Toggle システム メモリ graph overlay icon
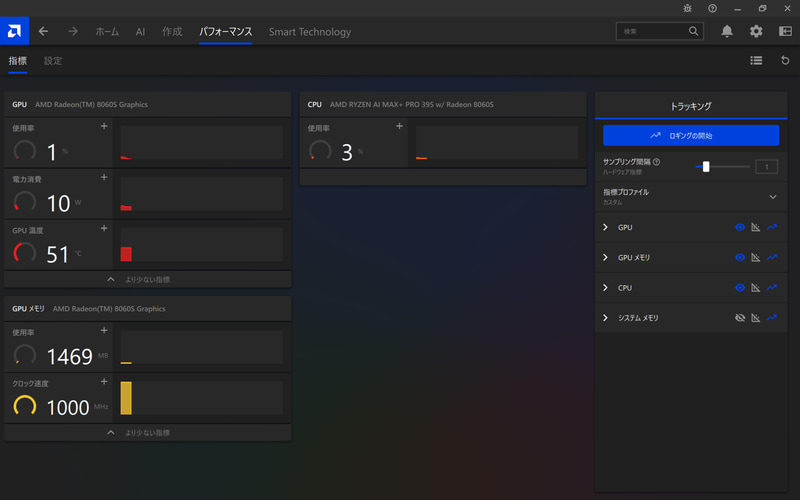Image resolution: width=800 pixels, height=500 pixels. click(x=756, y=318)
